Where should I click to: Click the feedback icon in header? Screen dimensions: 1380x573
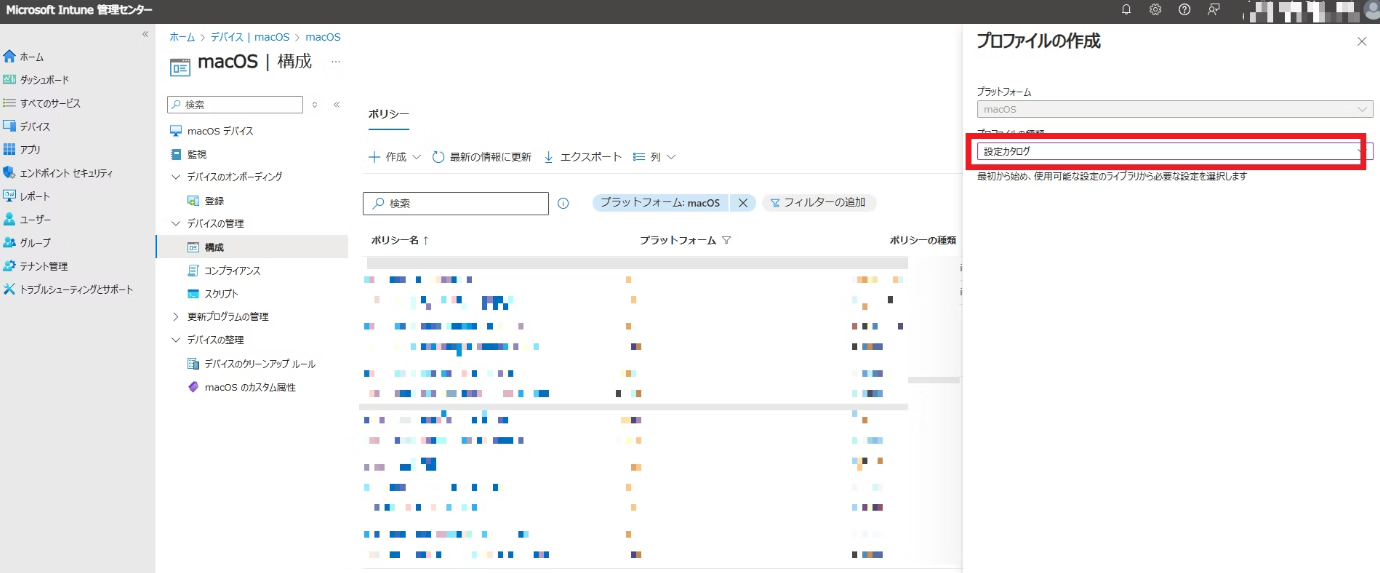click(1213, 9)
